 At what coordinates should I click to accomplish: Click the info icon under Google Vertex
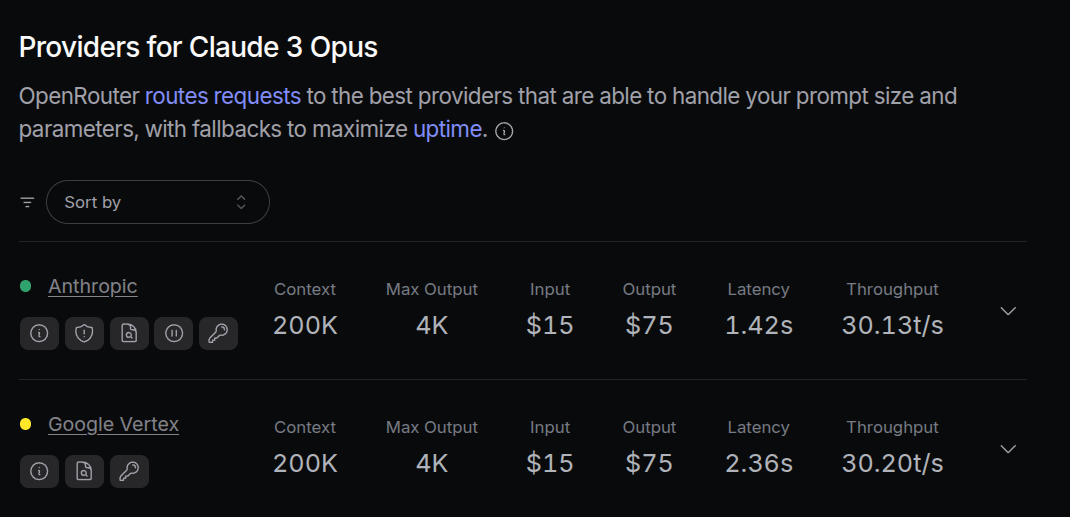(40, 471)
